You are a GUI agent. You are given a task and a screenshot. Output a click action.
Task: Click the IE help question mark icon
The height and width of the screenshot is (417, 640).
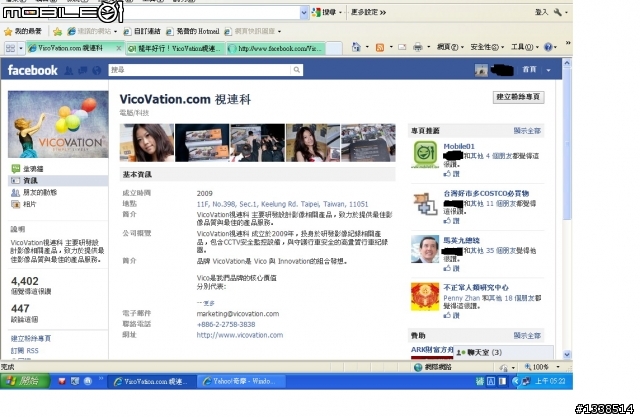coord(548,47)
